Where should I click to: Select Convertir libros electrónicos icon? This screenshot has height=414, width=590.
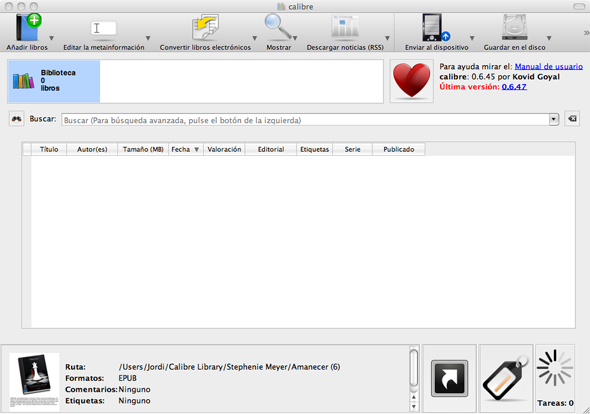205,27
